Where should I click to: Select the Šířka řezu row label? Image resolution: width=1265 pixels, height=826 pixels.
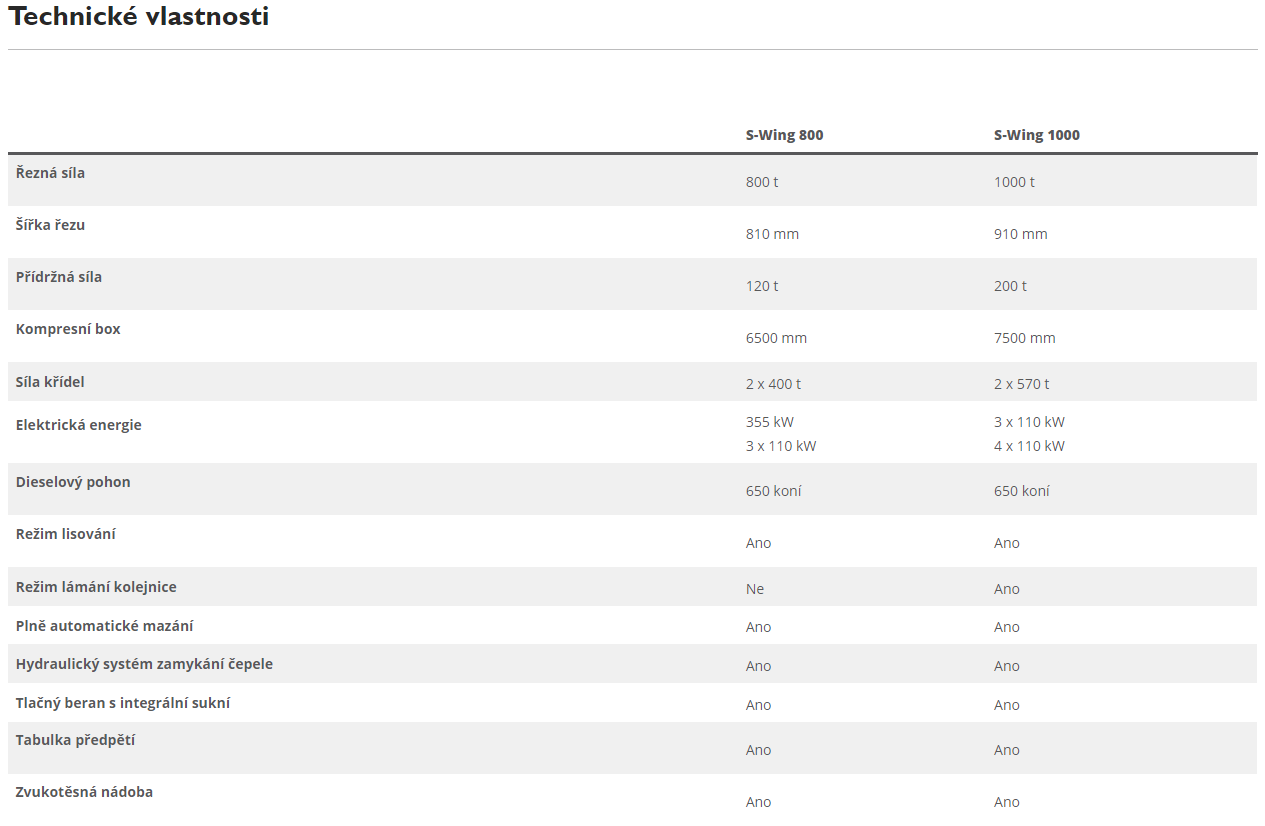point(50,225)
